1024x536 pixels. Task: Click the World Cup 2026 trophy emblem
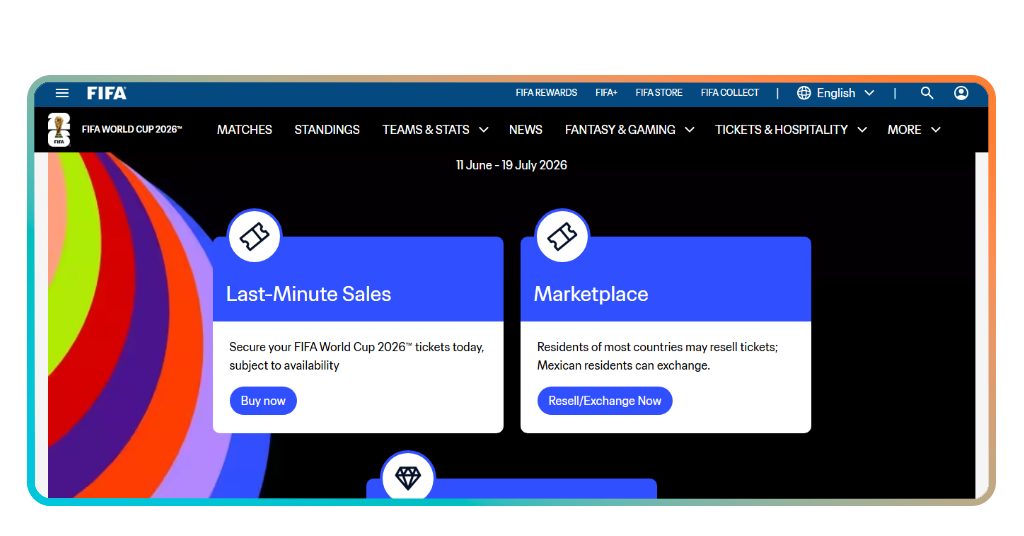point(59,129)
